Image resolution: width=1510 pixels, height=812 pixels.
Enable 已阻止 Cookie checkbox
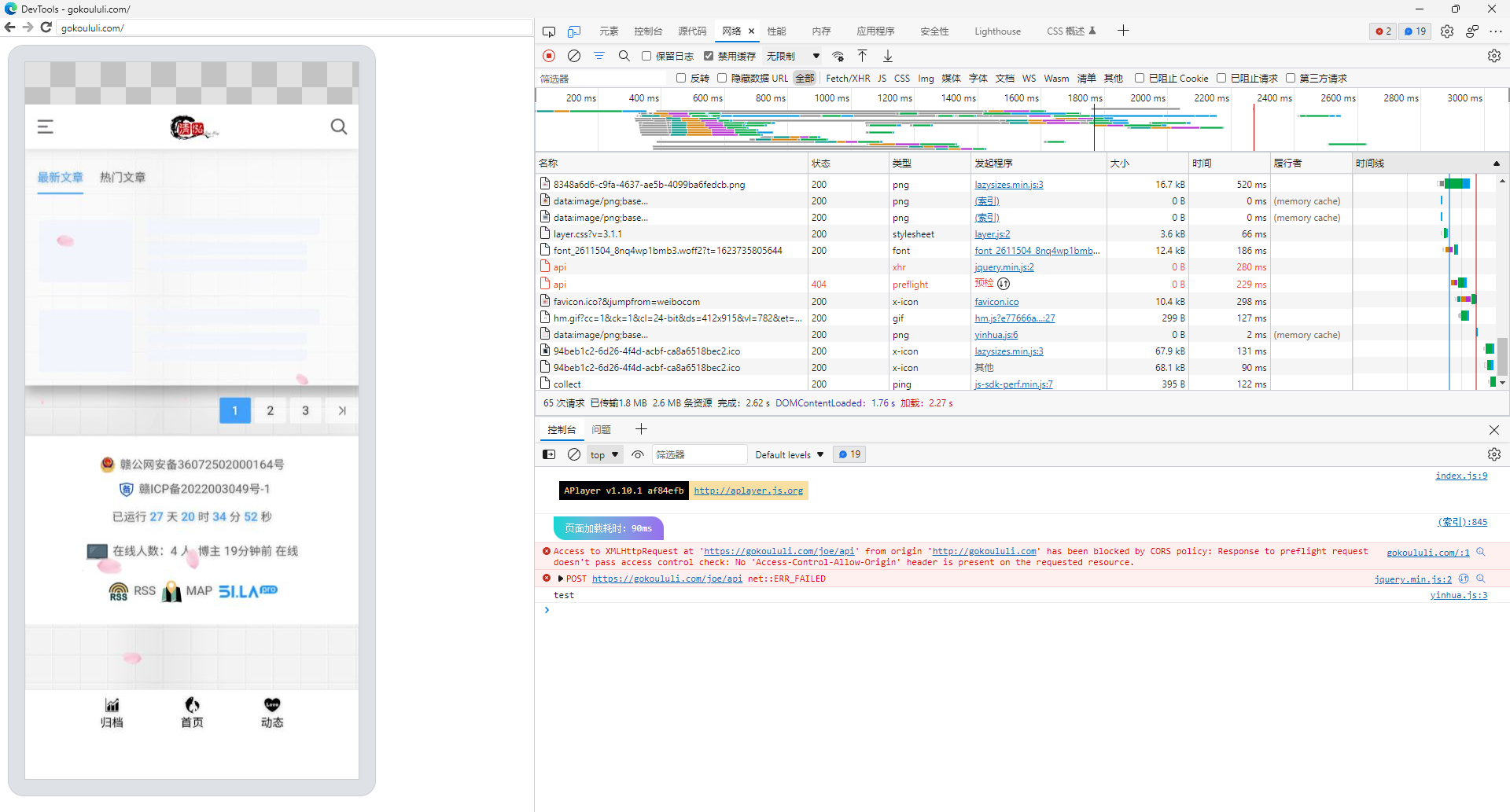click(1140, 78)
